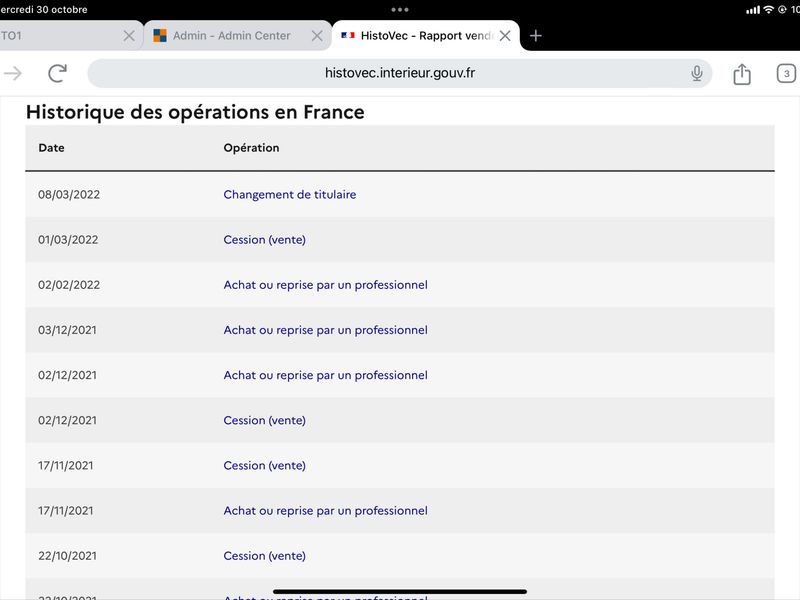Screen dimensions: 800x600
Task: Select the date 03/12/2021 cell
Action: tap(67, 330)
